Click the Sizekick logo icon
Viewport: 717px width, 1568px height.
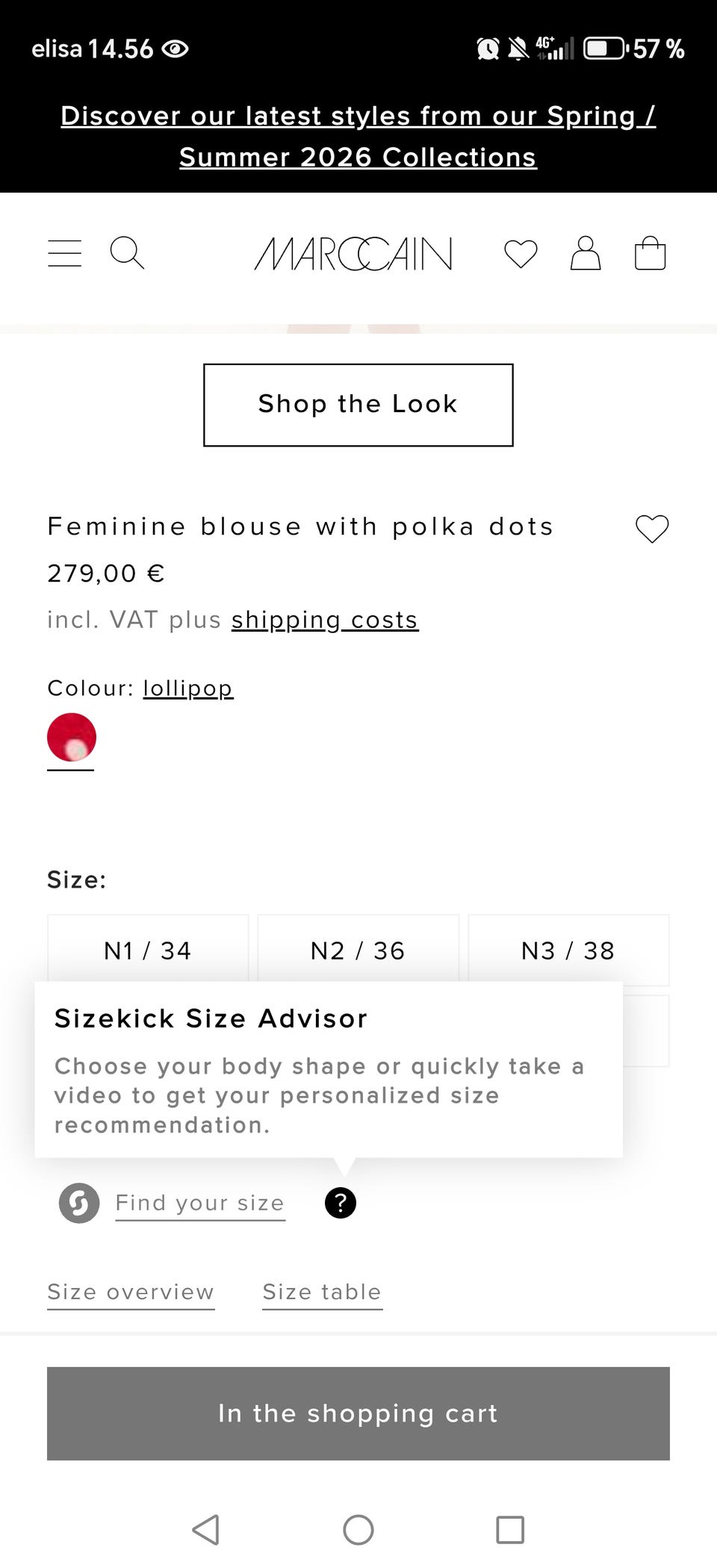pos(79,1203)
